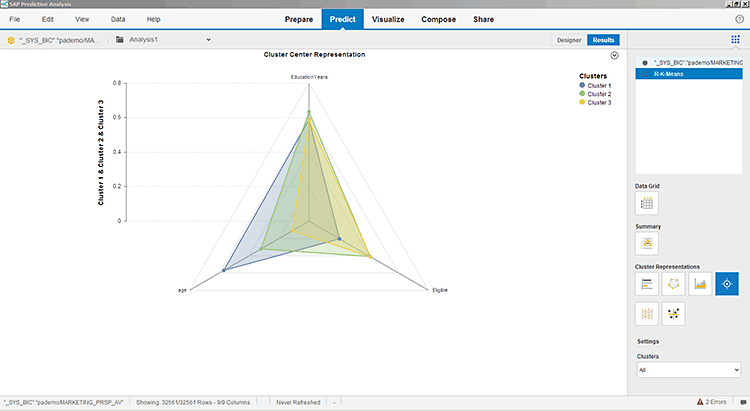Open the Clusters 'All' combo box
750x411 pixels.
[x=689, y=370]
